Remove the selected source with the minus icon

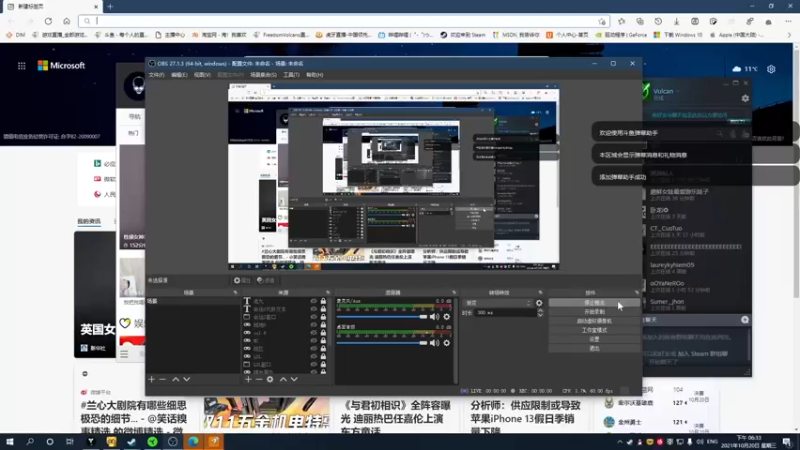click(259, 379)
